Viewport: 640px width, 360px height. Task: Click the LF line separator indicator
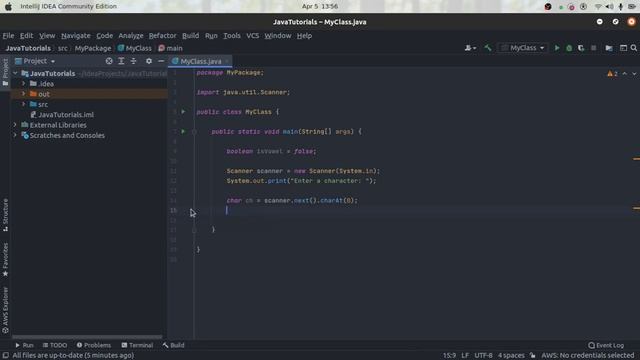point(465,356)
